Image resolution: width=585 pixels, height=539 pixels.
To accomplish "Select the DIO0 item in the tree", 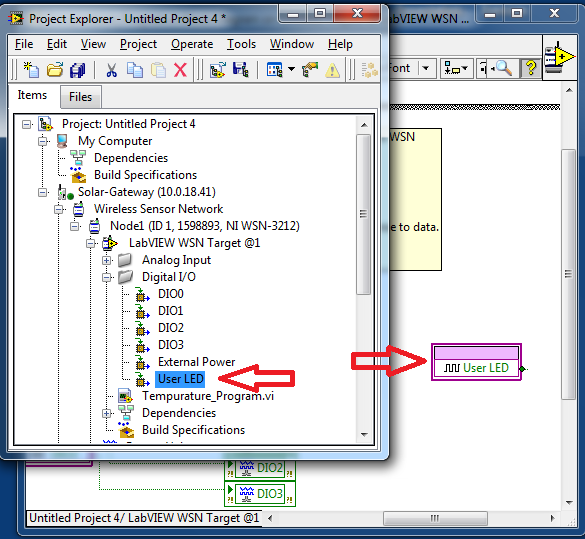I will click(171, 294).
